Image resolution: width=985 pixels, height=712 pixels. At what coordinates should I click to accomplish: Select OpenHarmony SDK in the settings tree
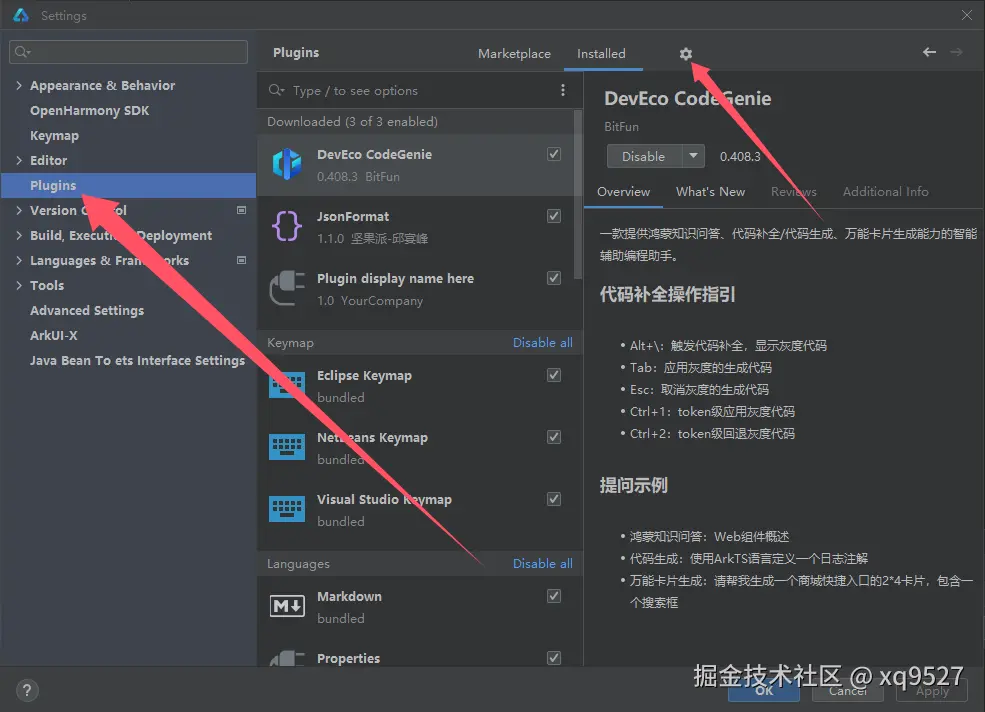click(x=89, y=111)
